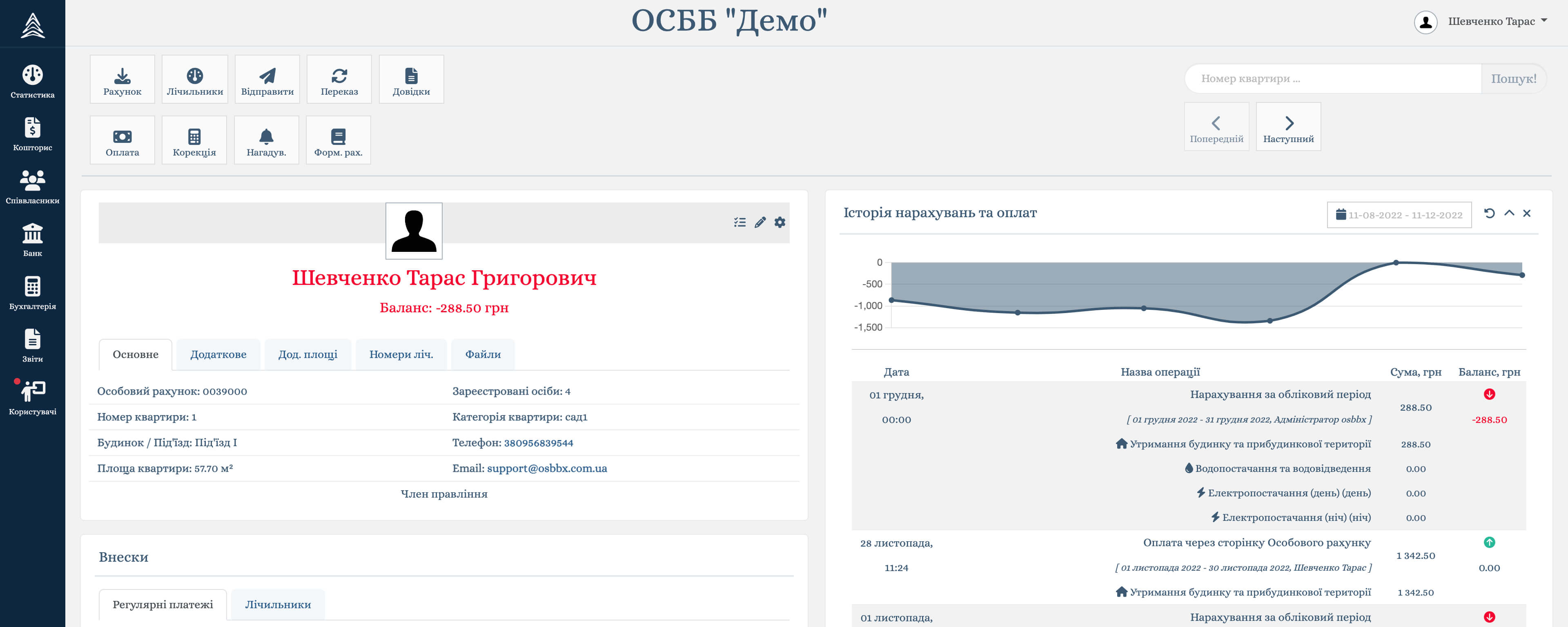1568x627 pixels.
Task: Open profile settings gear icon
Action: pos(780,223)
